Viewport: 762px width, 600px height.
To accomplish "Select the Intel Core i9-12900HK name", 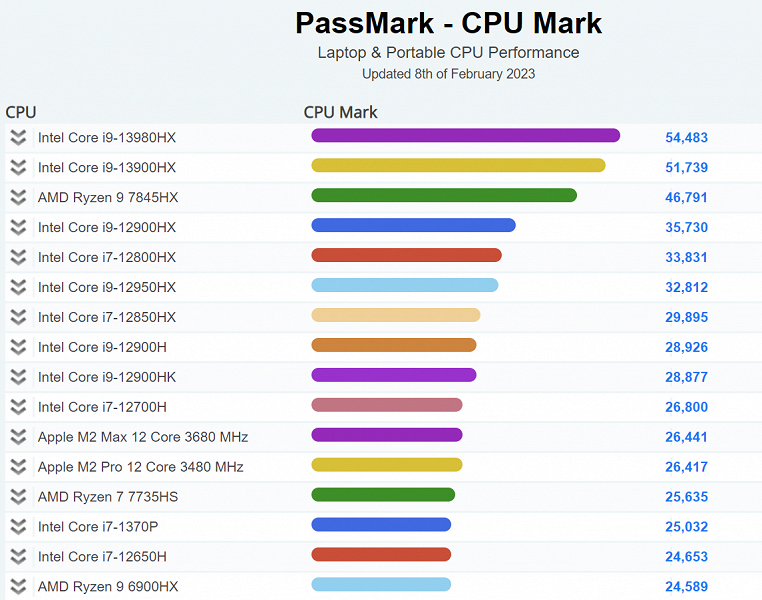I will point(107,377).
